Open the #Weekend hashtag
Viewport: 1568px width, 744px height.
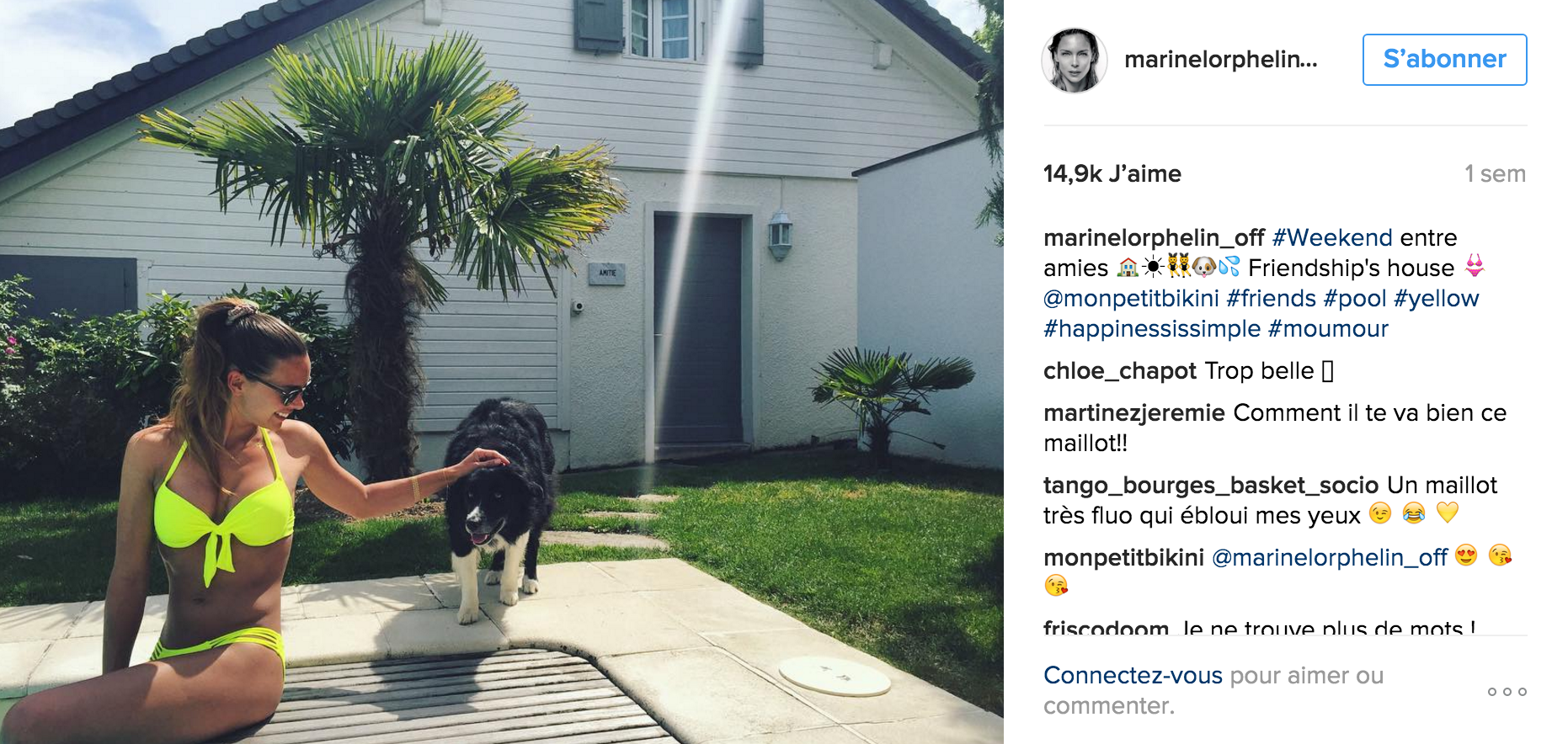(x=1332, y=237)
